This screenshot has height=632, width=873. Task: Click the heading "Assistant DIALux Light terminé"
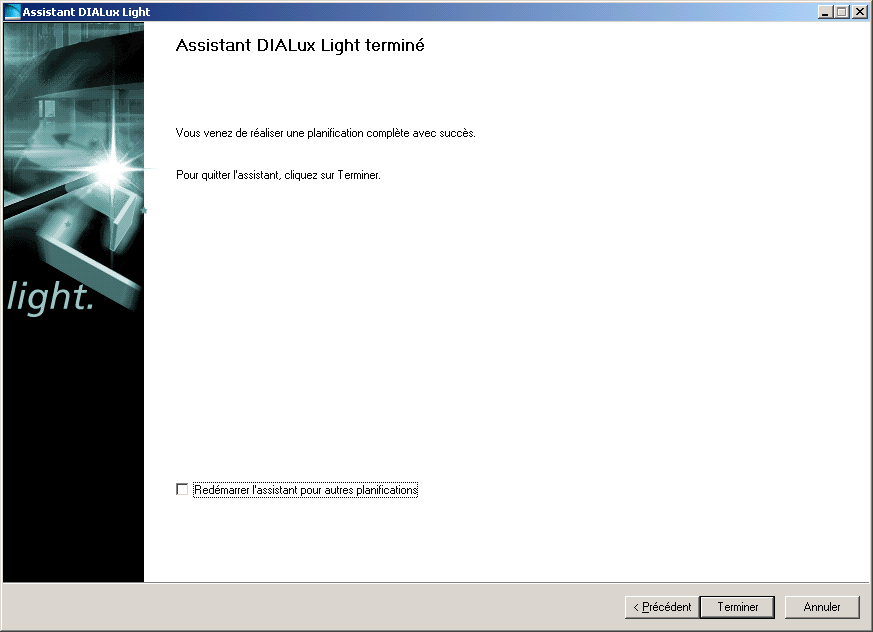click(300, 45)
